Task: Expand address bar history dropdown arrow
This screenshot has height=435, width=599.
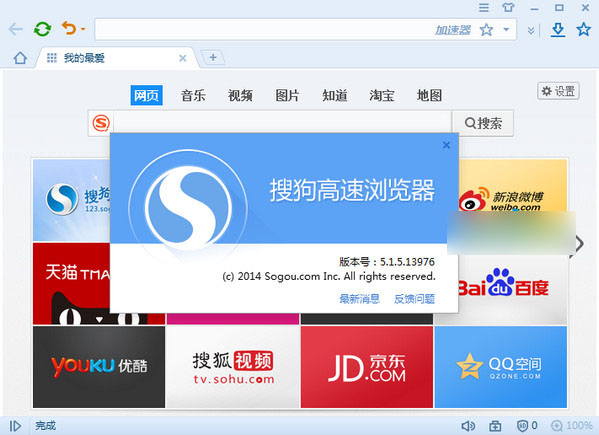Action: [x=506, y=29]
